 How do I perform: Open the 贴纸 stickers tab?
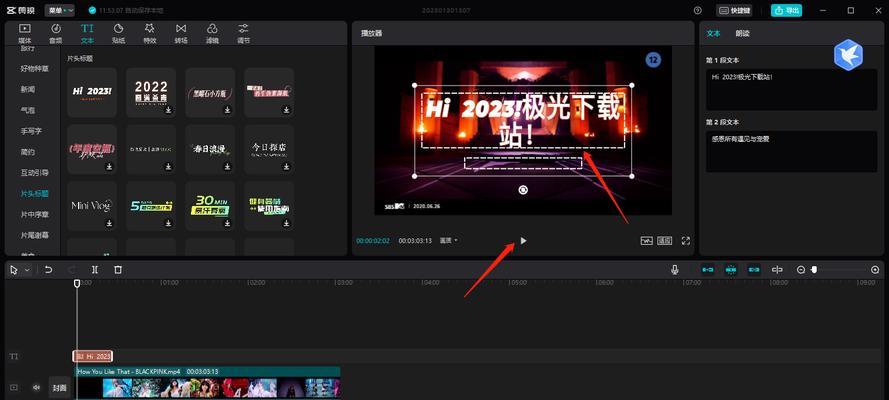118,33
